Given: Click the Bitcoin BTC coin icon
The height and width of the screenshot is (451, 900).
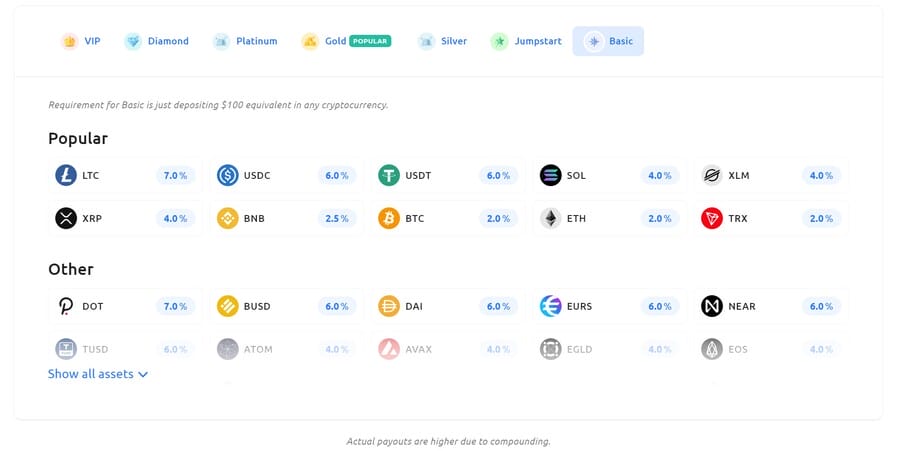Looking at the screenshot, I should 389,218.
